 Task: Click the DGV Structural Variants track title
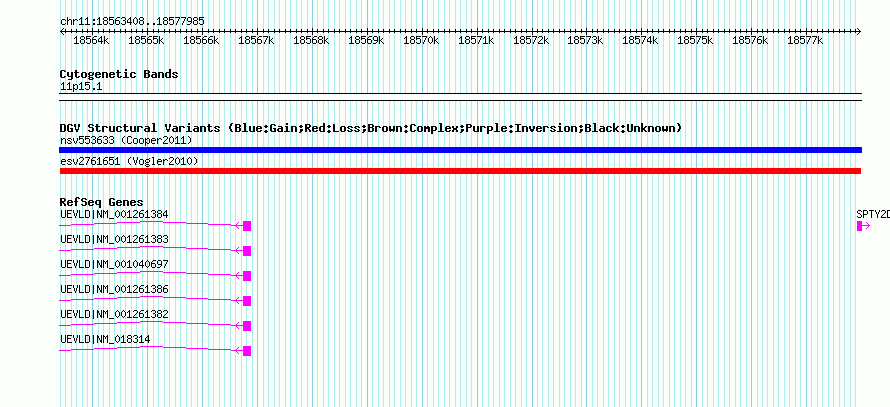[371, 128]
